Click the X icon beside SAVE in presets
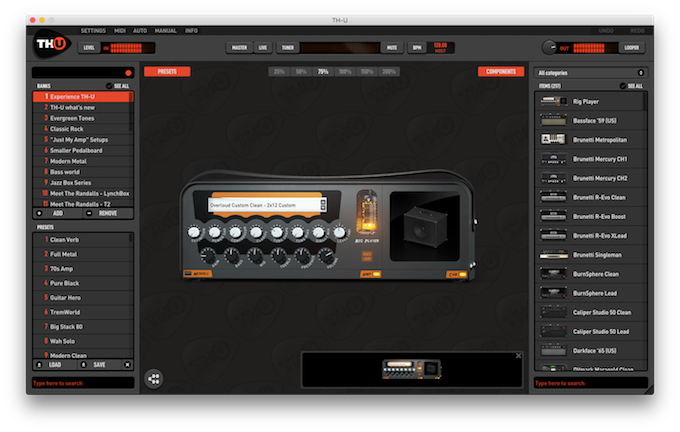The height and width of the screenshot is (432, 680). coord(127,365)
